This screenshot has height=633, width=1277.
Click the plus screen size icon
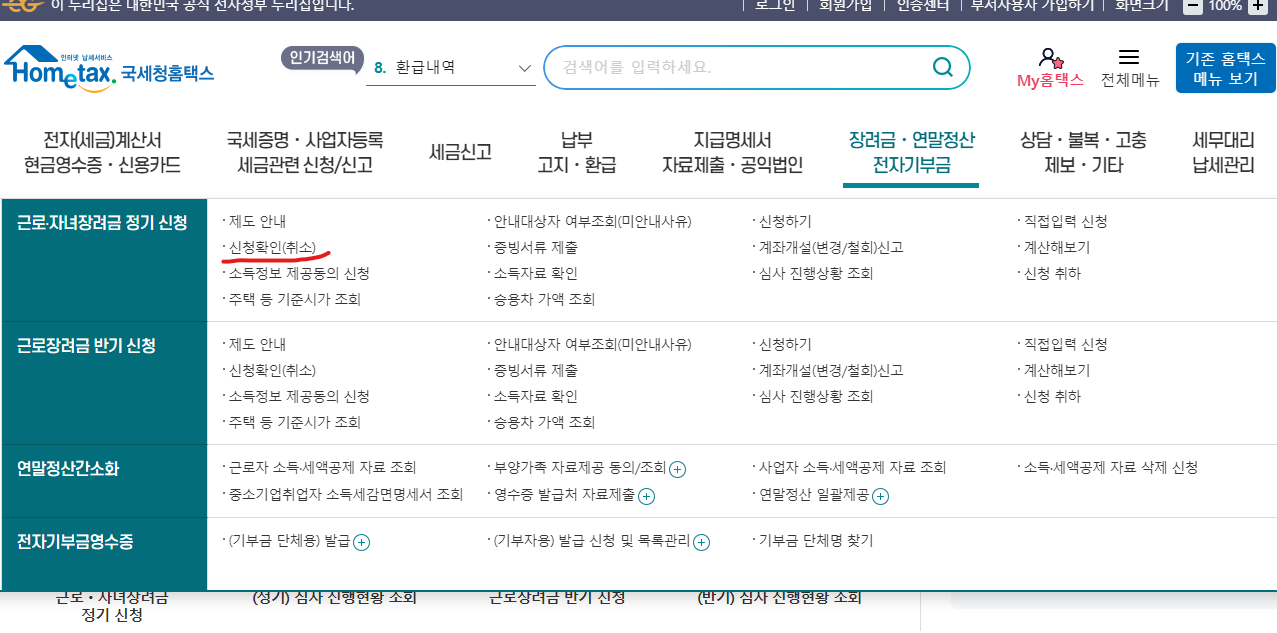point(1257,7)
